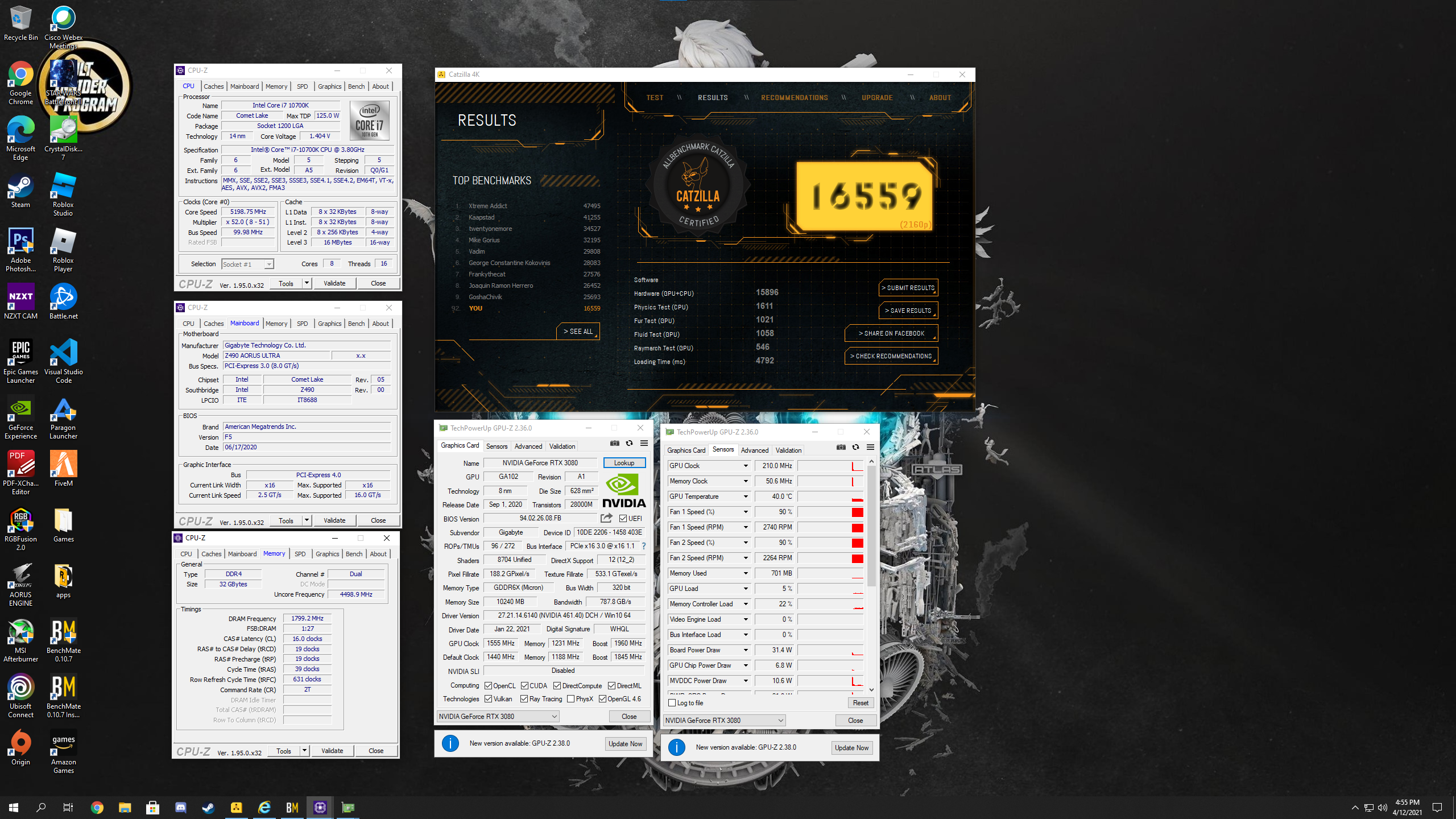1456x819 pixels.
Task: Click the camera icon in GPU-Z Sensors window
Action: pos(841,447)
